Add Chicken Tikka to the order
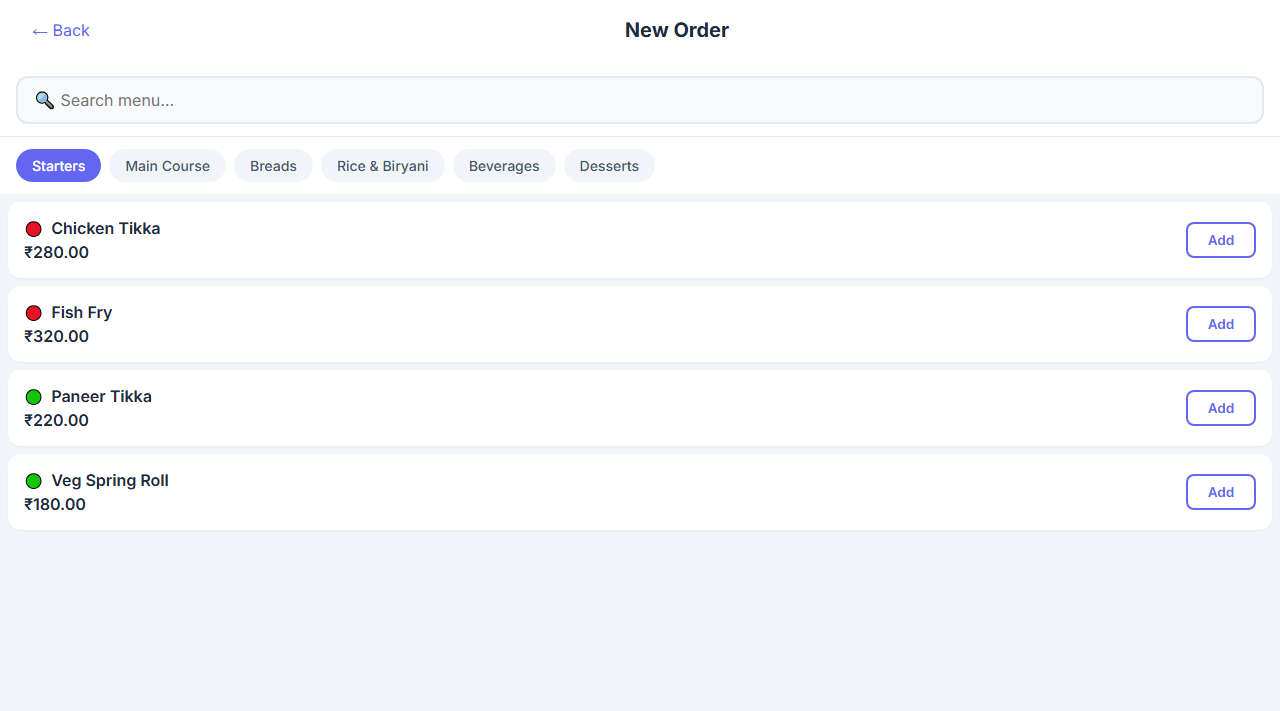The image size is (1280, 711). 1220,240
